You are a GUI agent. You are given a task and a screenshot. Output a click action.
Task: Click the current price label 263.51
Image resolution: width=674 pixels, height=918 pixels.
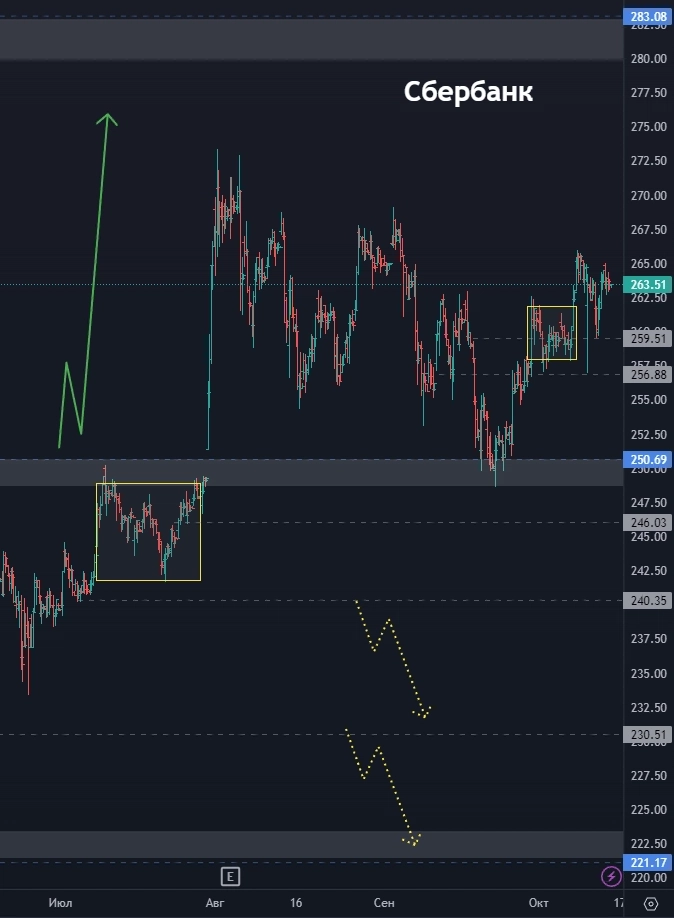click(x=648, y=285)
